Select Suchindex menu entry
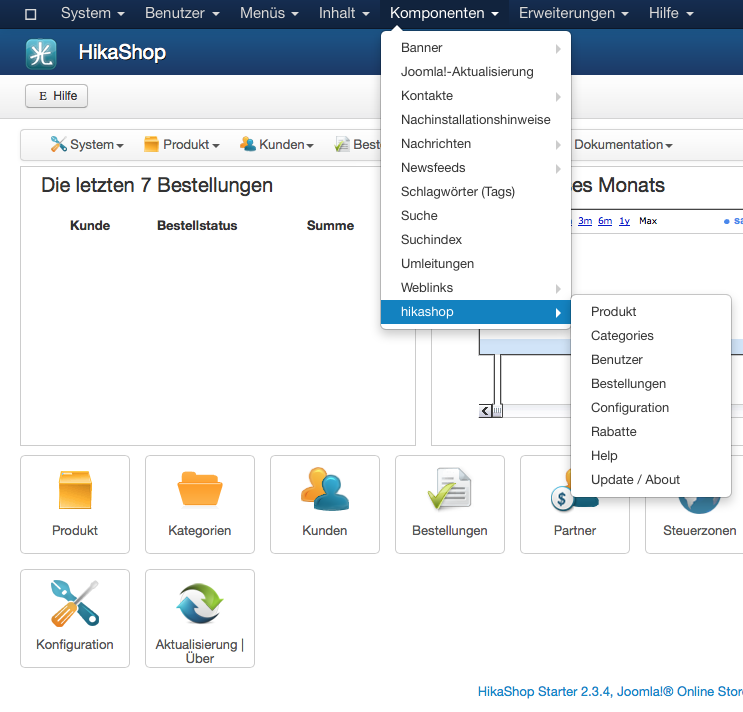This screenshot has width=743, height=712. coord(476,240)
